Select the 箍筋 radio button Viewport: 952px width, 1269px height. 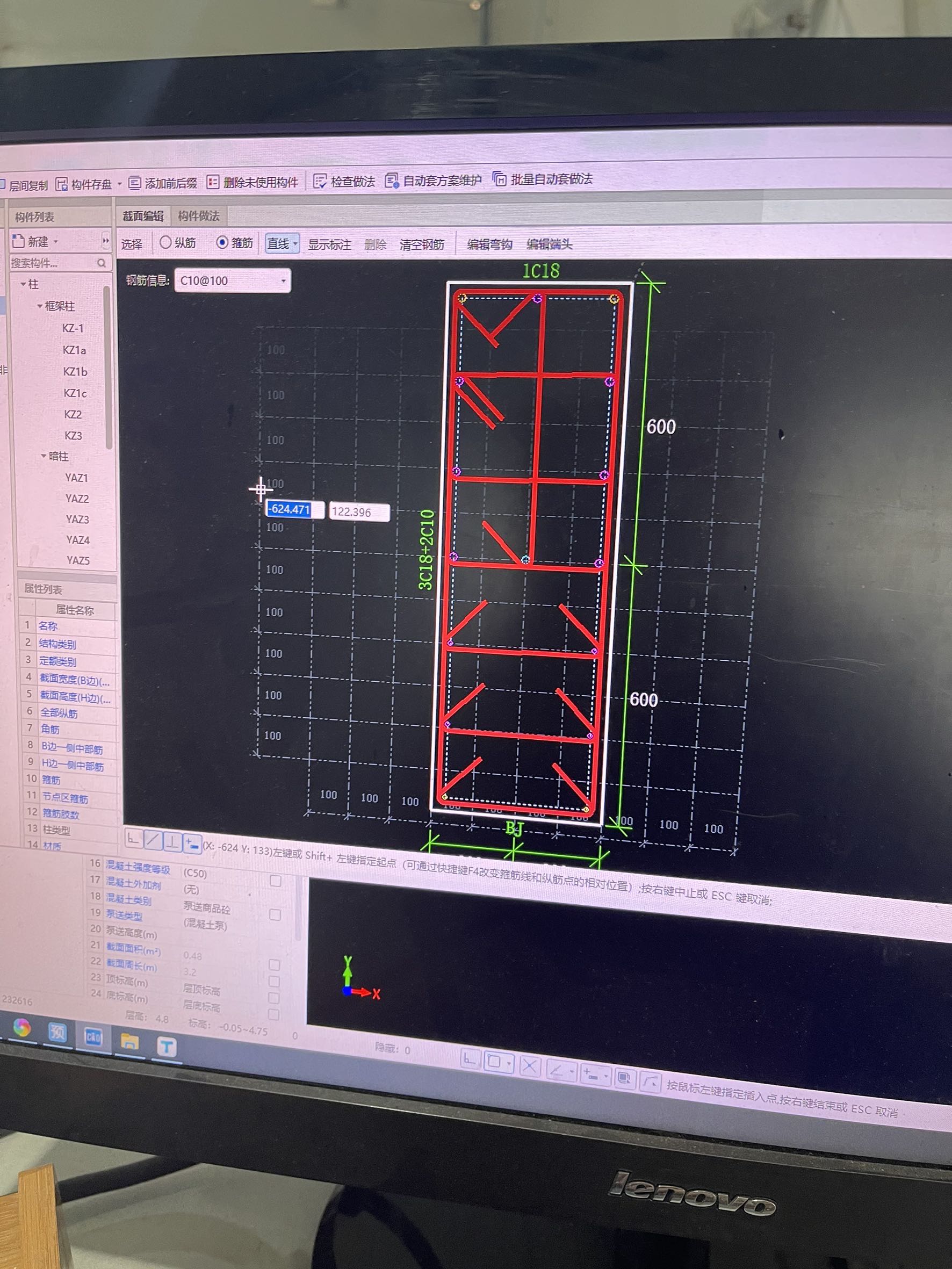pos(222,242)
